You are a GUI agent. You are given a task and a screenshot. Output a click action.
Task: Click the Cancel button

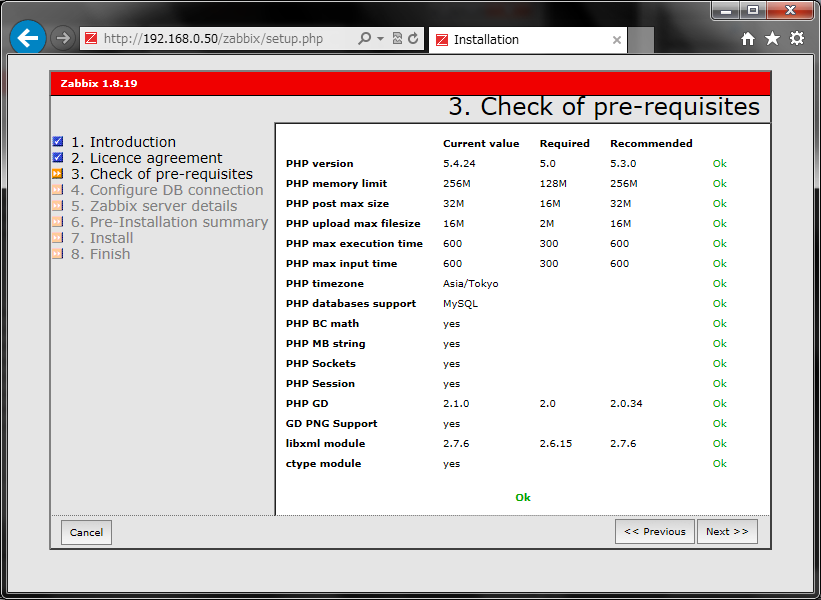tap(86, 532)
